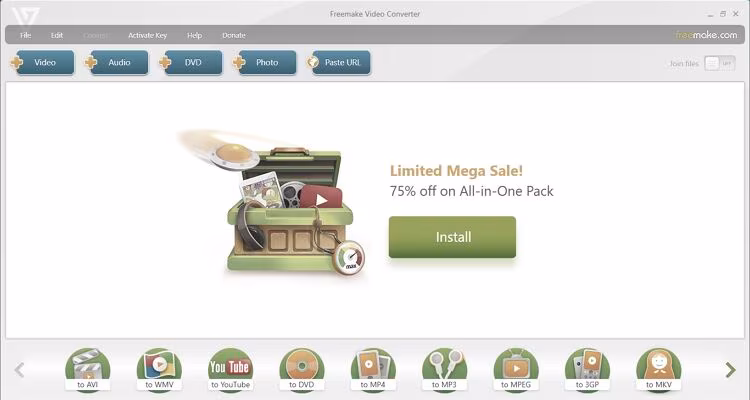
Task: Choose the to WMV conversion icon
Action: pos(159,370)
